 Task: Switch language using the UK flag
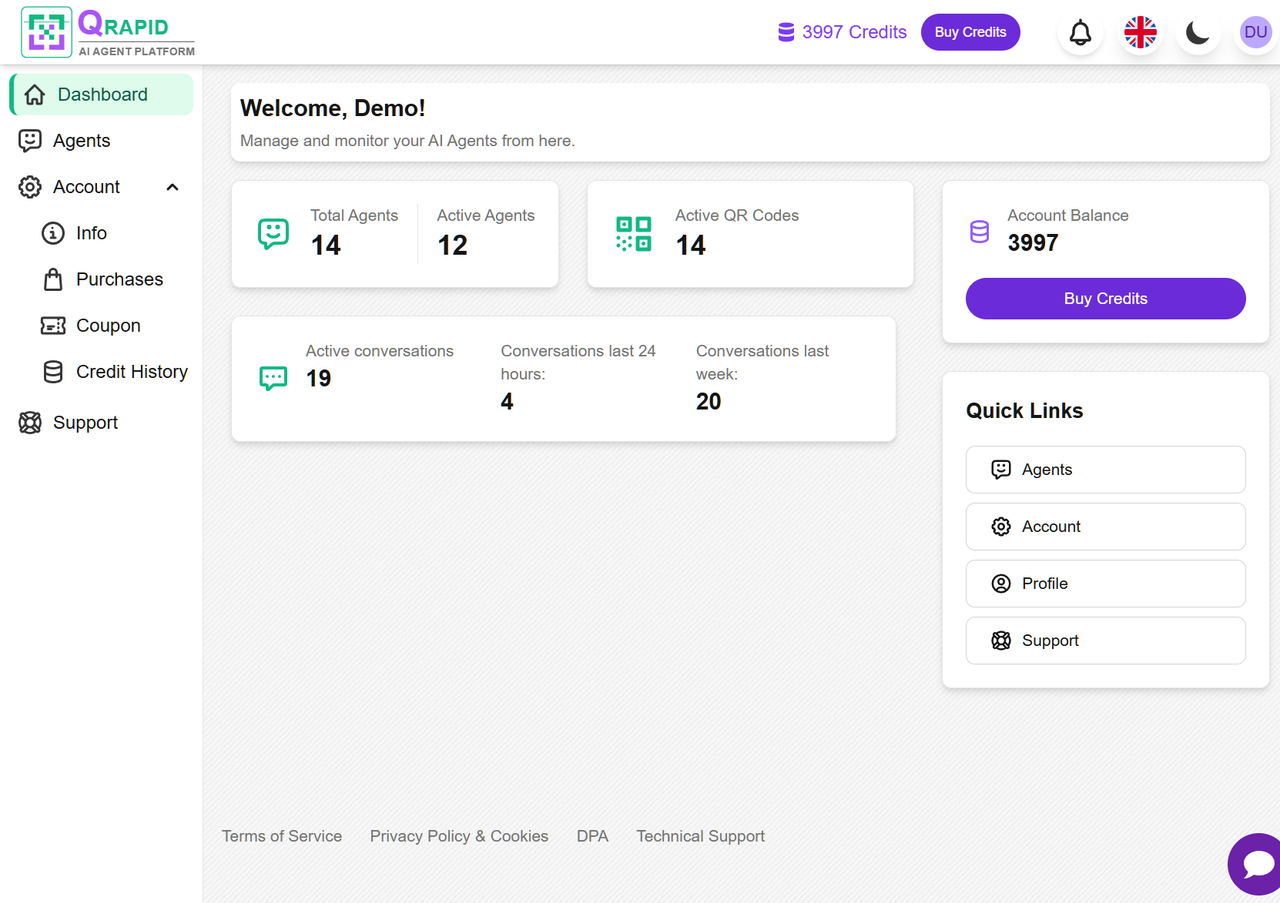(x=1139, y=32)
